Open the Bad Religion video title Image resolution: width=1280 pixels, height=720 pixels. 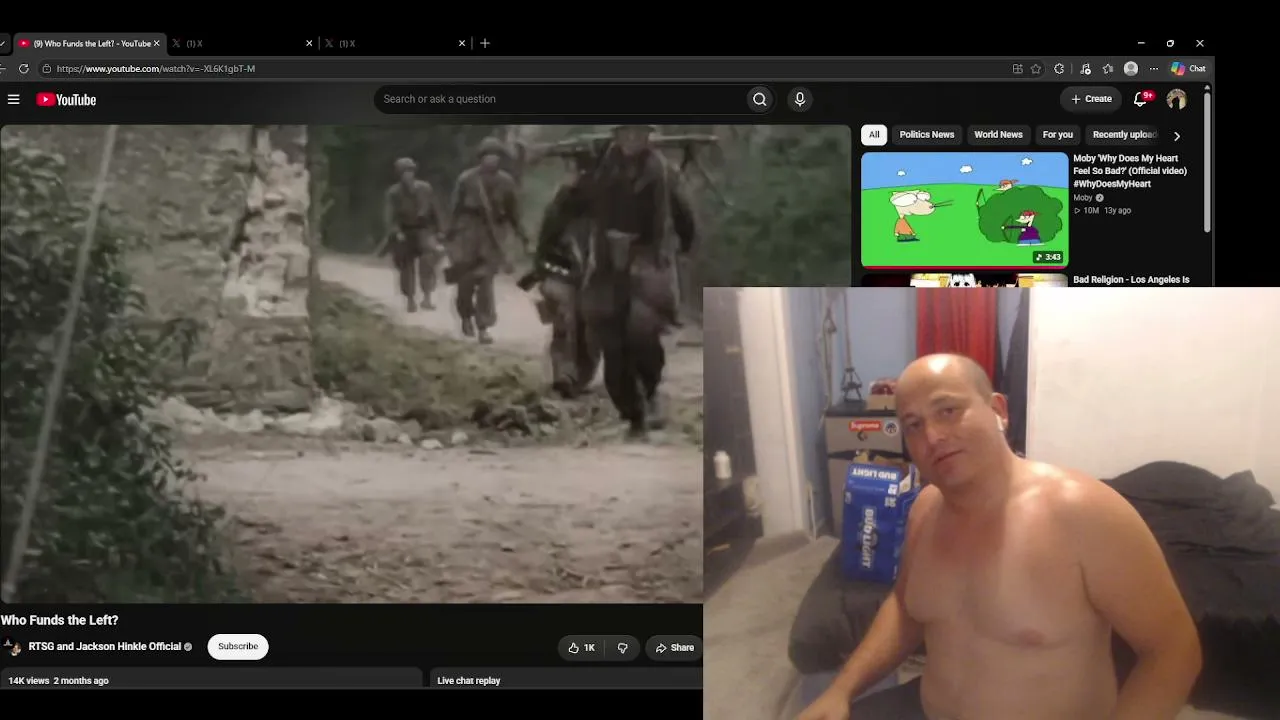(1131, 280)
